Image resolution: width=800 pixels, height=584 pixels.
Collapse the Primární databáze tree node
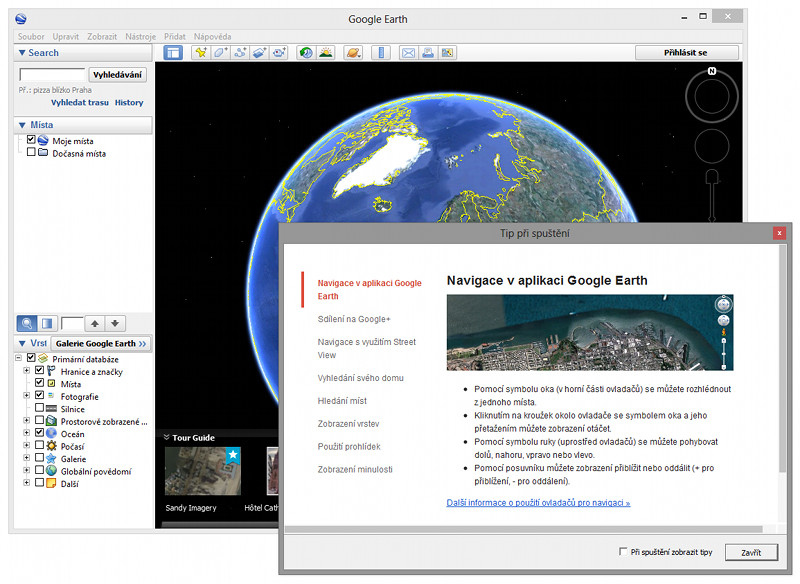click(x=18, y=358)
